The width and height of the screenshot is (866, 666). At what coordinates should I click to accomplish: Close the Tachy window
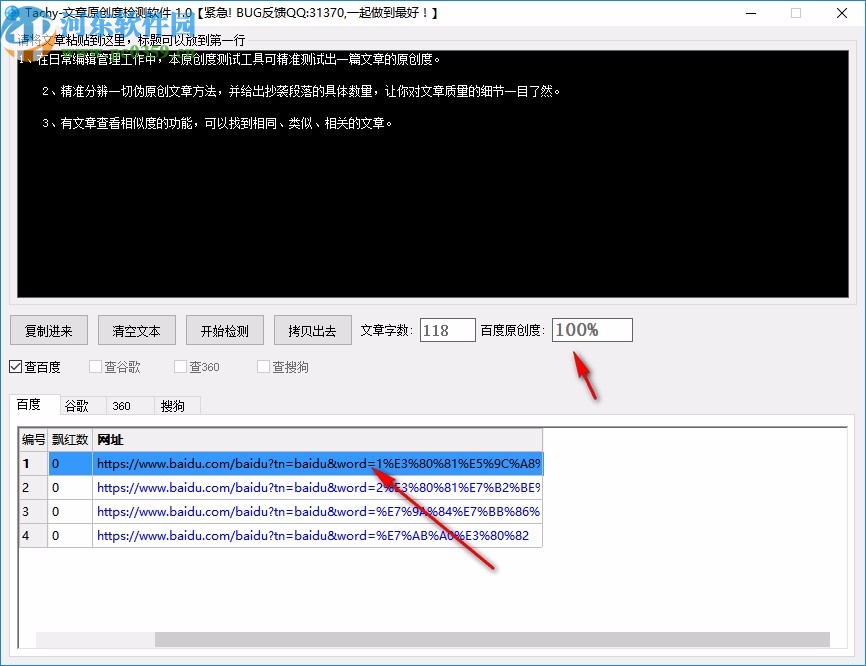tap(842, 13)
